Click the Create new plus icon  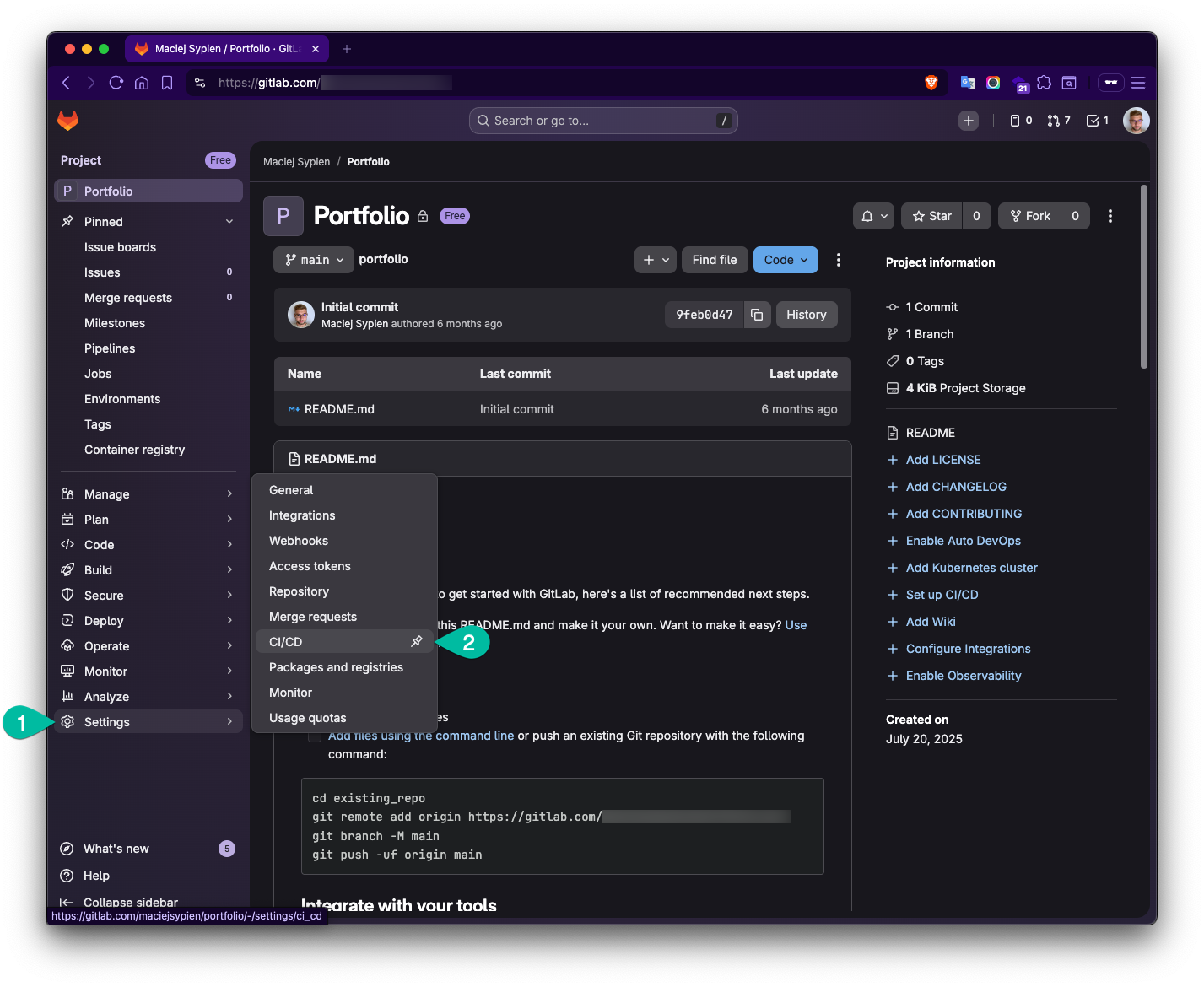coord(968,120)
